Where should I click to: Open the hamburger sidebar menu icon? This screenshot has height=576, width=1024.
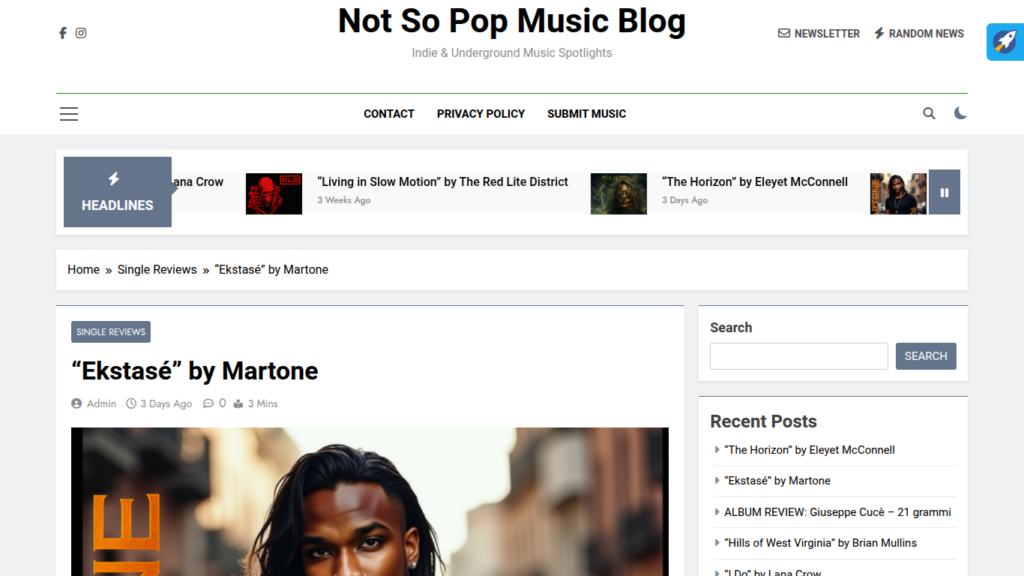click(69, 114)
